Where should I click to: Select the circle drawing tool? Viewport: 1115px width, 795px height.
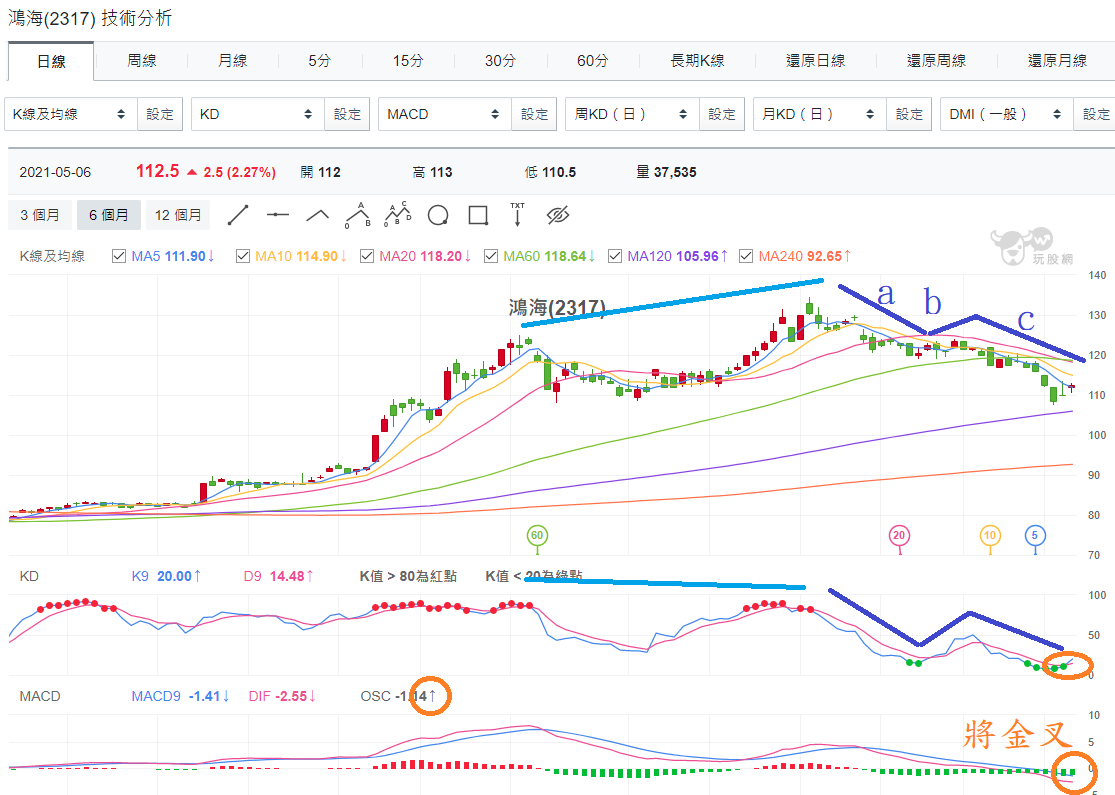coord(438,215)
